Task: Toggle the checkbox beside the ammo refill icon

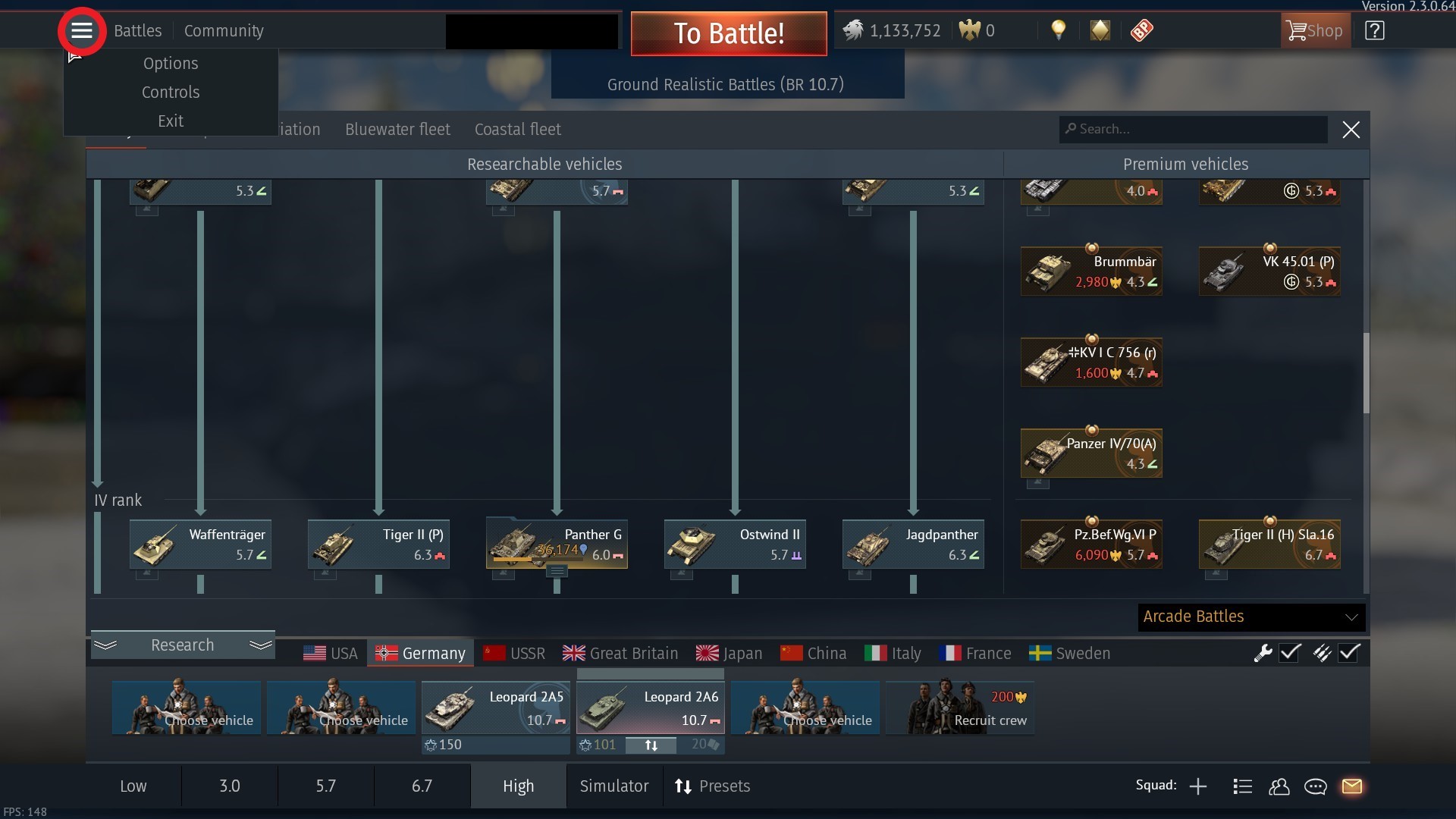Action: pos(1350,653)
